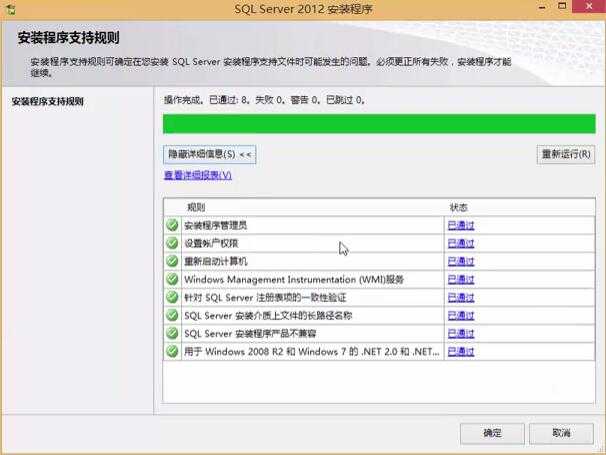
Task: Select the 设置帐户权限 rule text
Action: coord(211,244)
